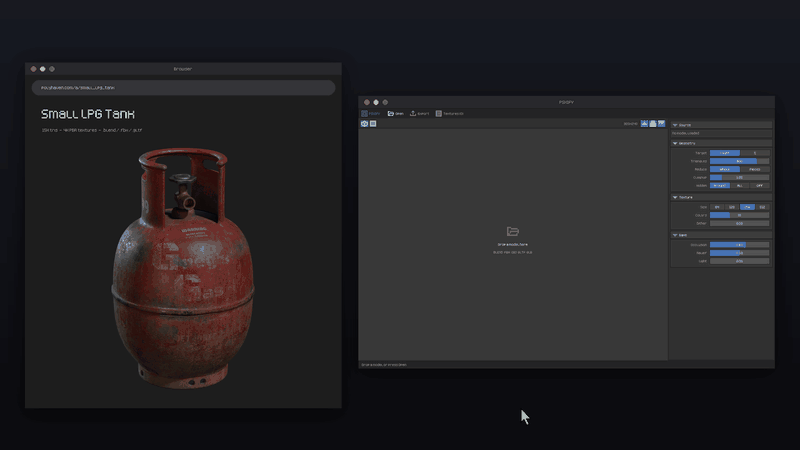Image resolution: width=800 pixels, height=450 pixels.
Task: Adjust the Cleanup slider
Action: point(740,178)
